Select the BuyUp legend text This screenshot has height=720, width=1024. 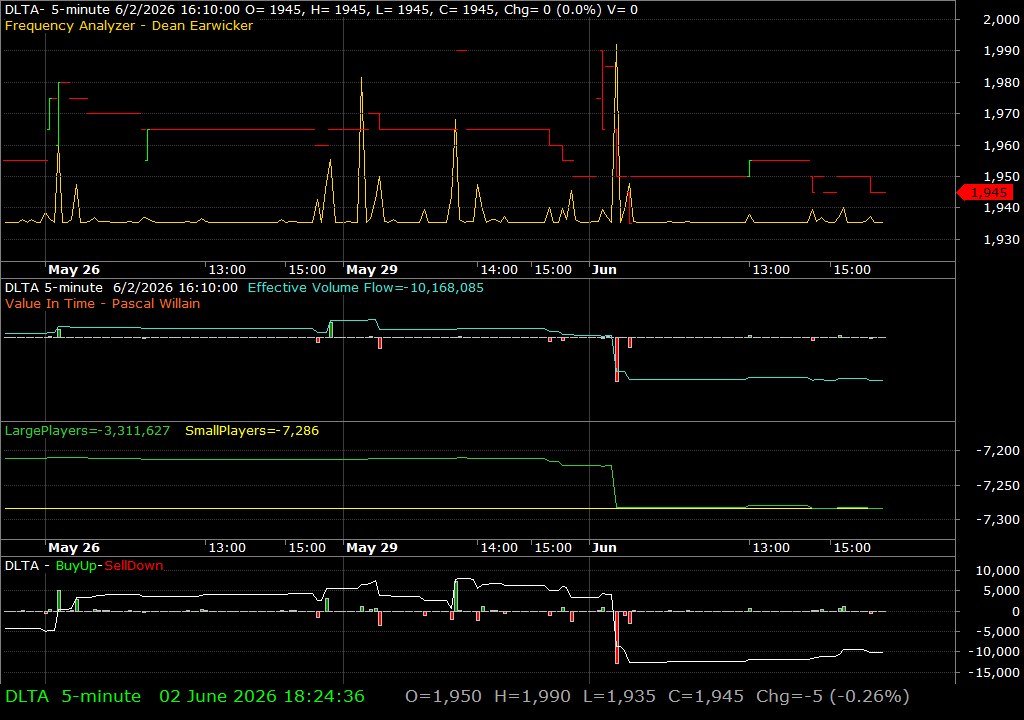[76, 566]
